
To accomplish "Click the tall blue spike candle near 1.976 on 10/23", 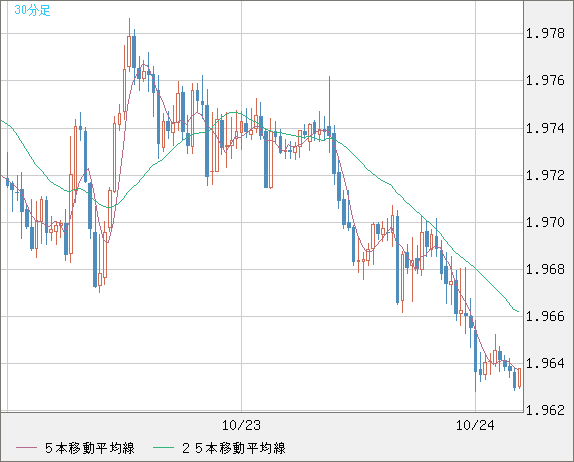I will [x=329, y=113].
